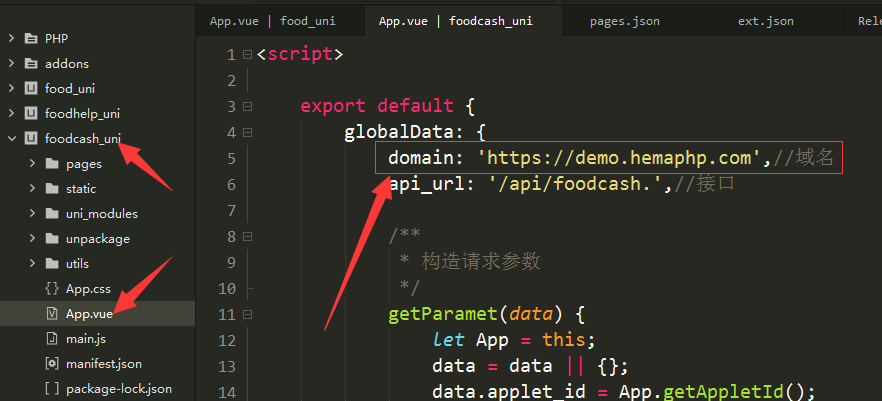Viewport: 882px width, 401px height.
Task: Expand the utils folder chevron
Action: 33,264
